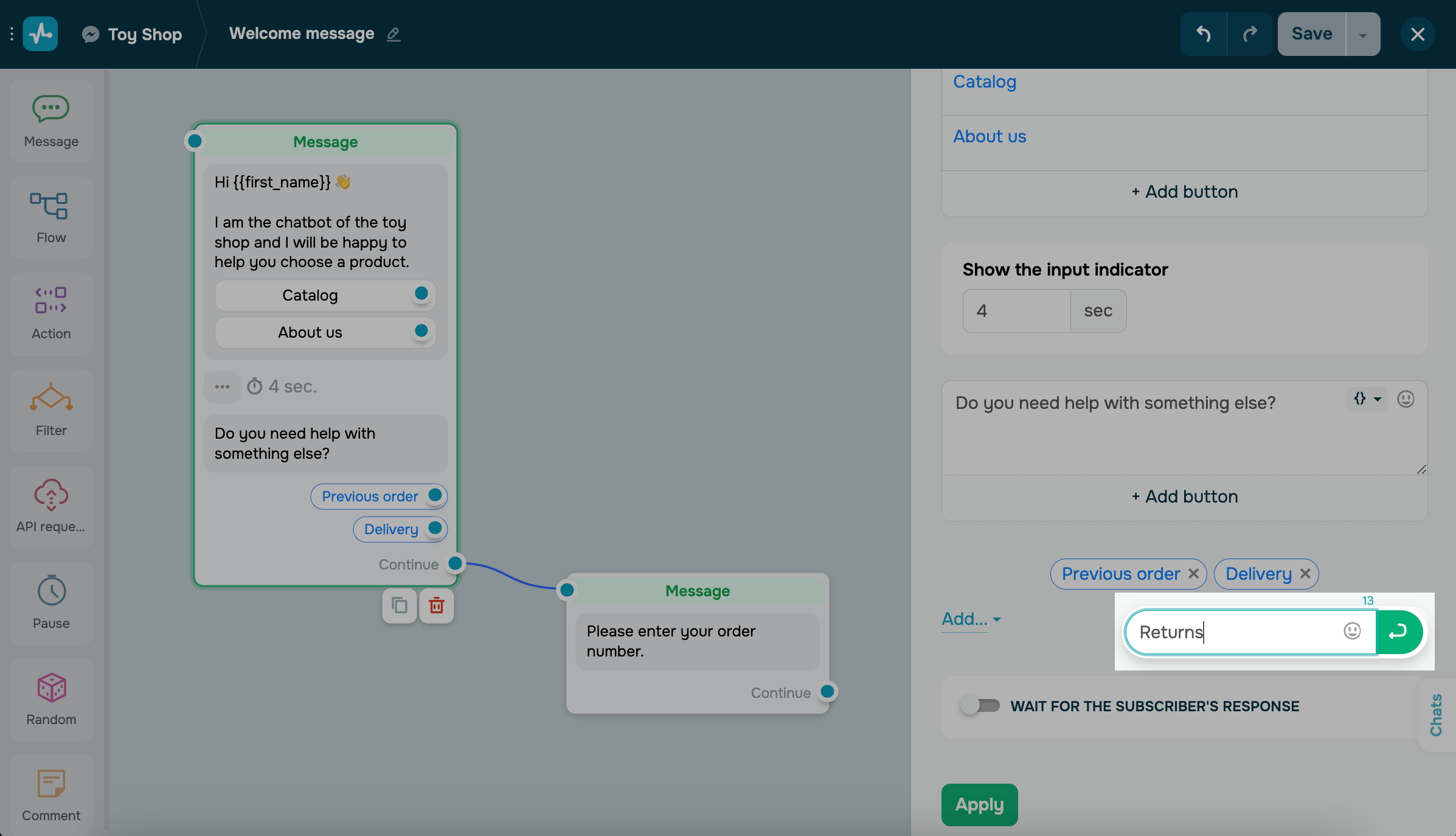Viewport: 1456px width, 836px height.
Task: Undo the last change
Action: pos(1204,34)
